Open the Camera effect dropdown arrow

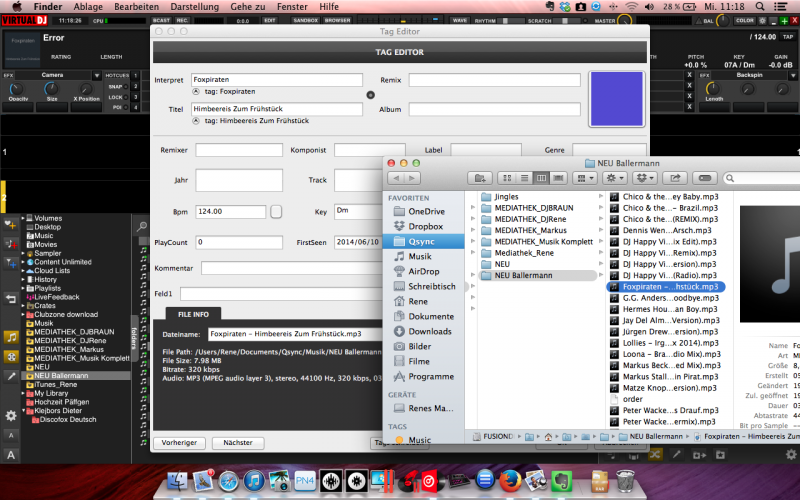96,75
